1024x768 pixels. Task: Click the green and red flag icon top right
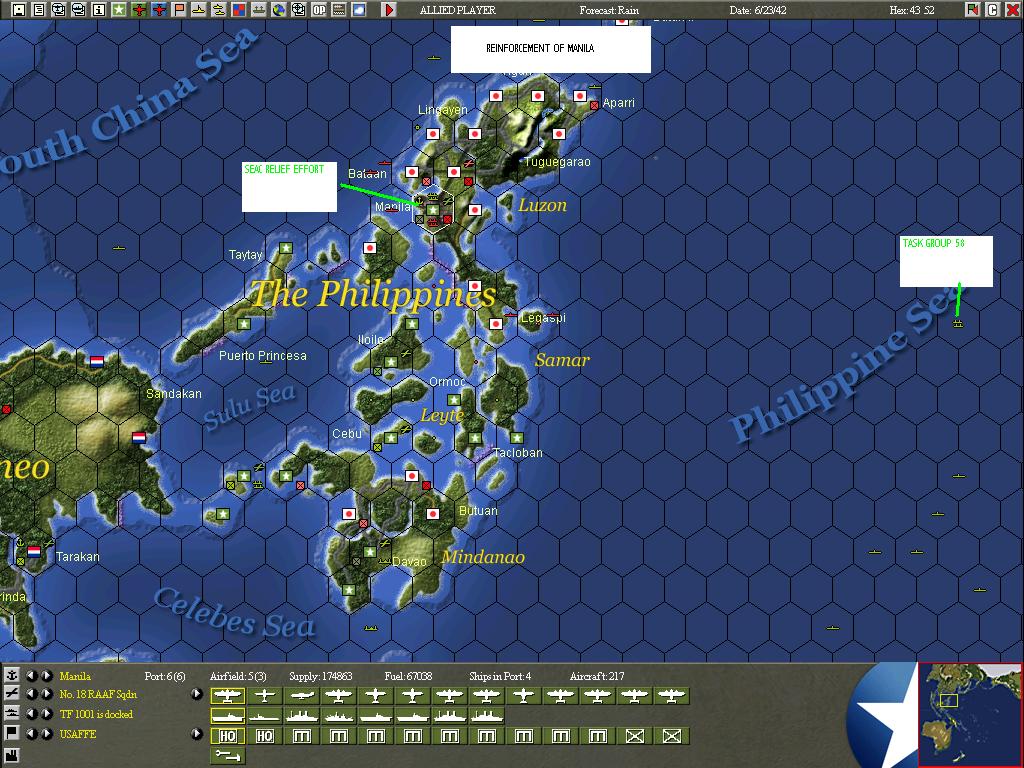(973, 10)
